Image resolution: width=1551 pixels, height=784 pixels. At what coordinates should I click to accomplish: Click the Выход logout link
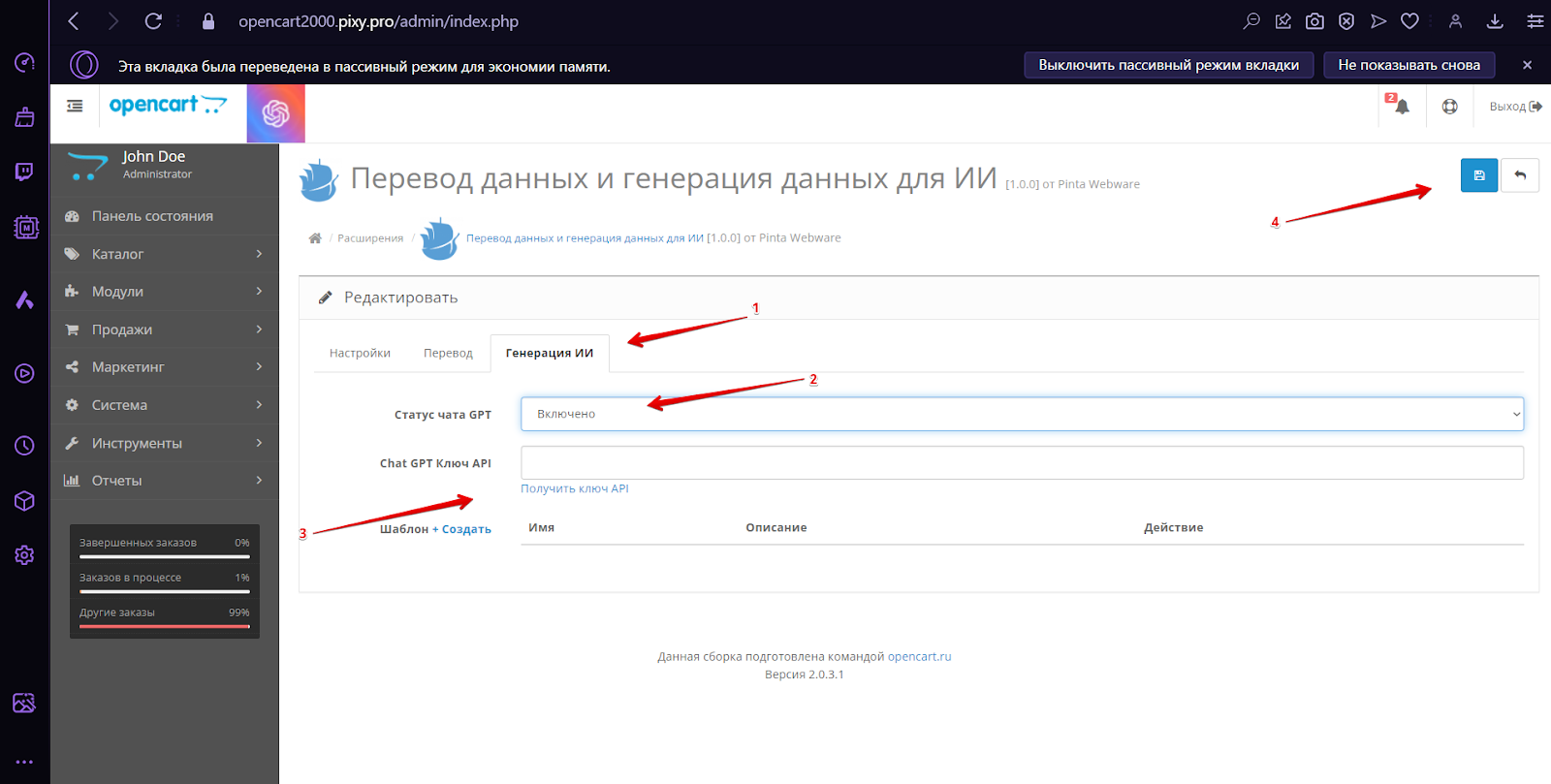tap(1515, 107)
